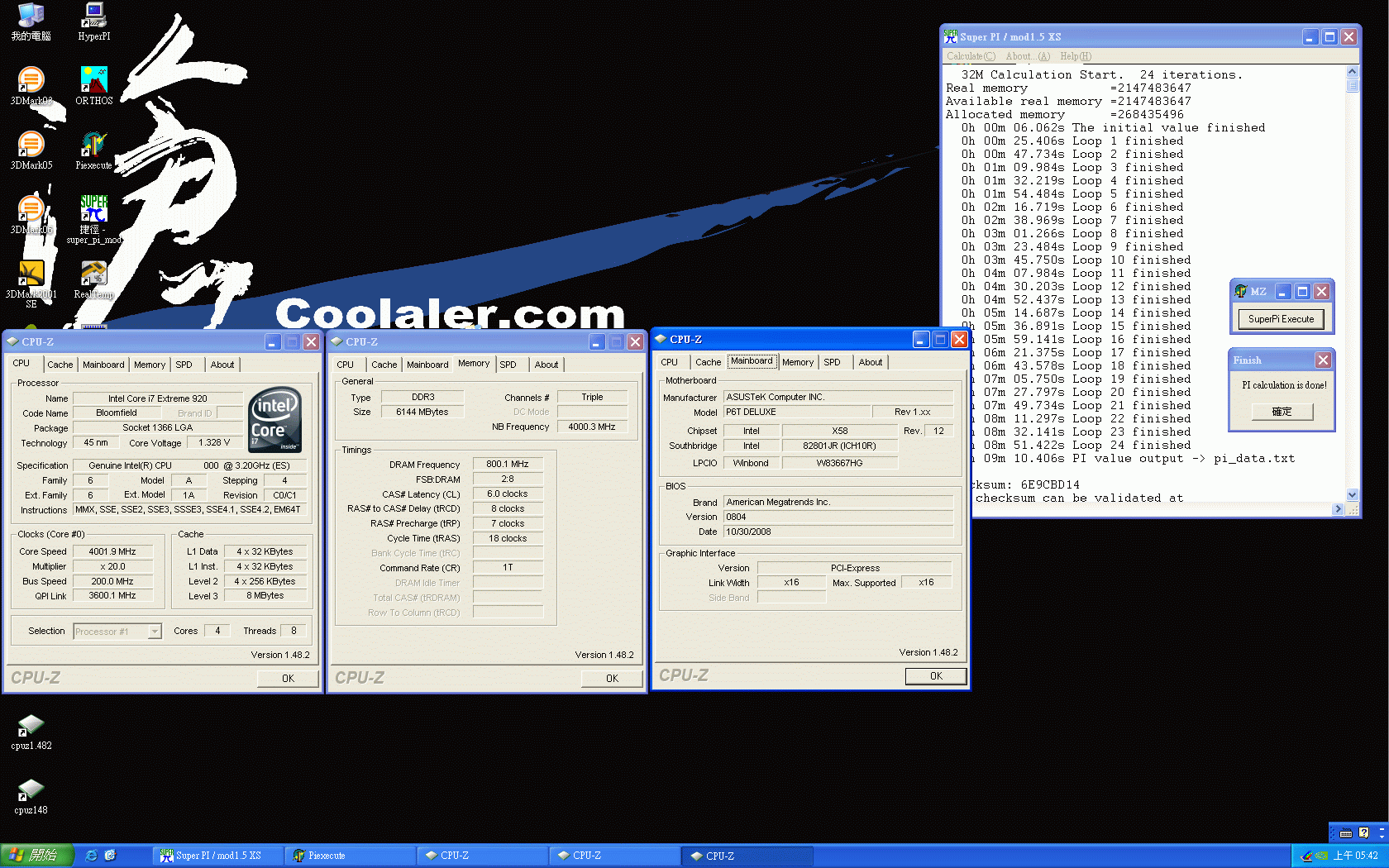
Task: Open the About menu in Super PI
Action: coord(1028,56)
